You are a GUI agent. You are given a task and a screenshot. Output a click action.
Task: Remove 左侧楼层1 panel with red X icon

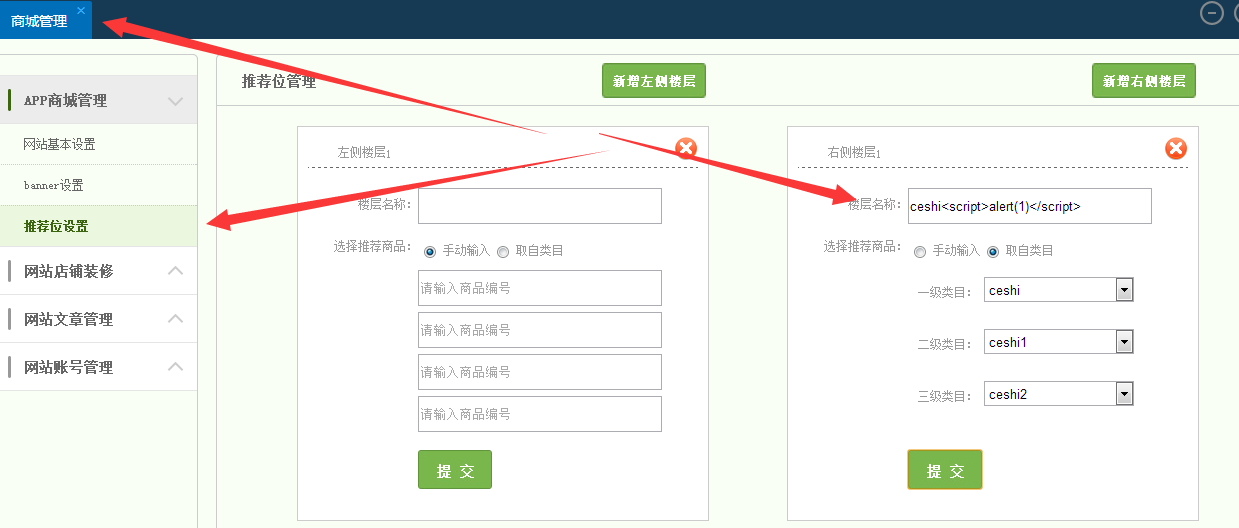686,149
